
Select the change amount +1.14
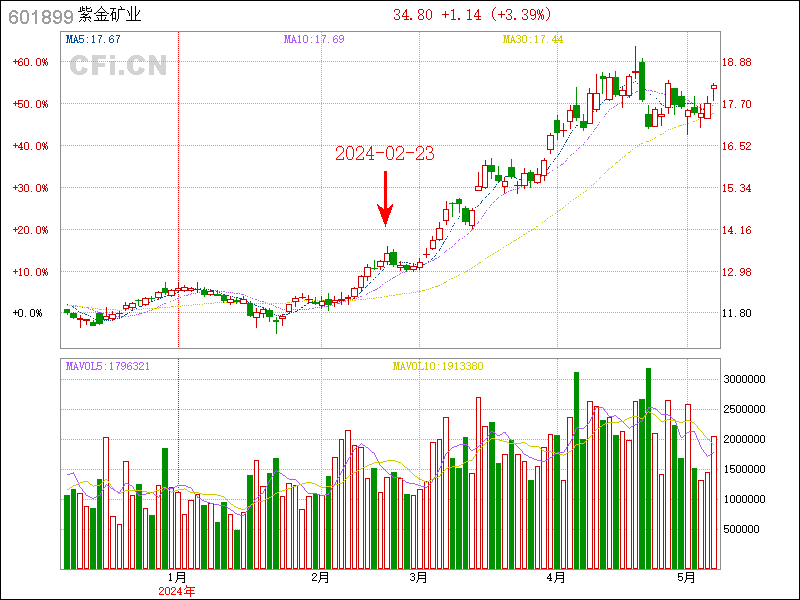(461, 15)
